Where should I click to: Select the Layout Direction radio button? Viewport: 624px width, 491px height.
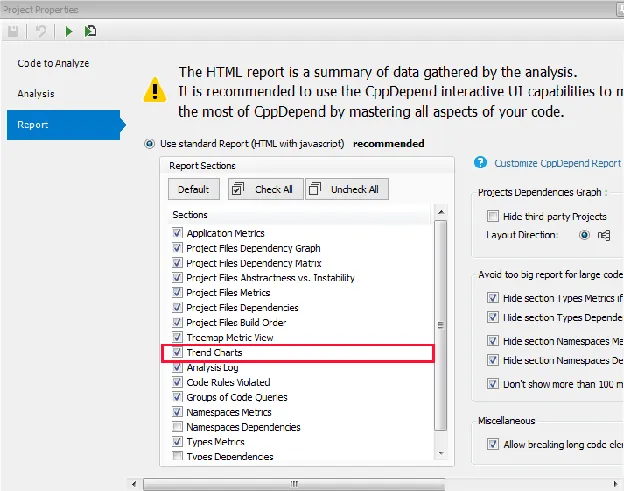[x=584, y=235]
